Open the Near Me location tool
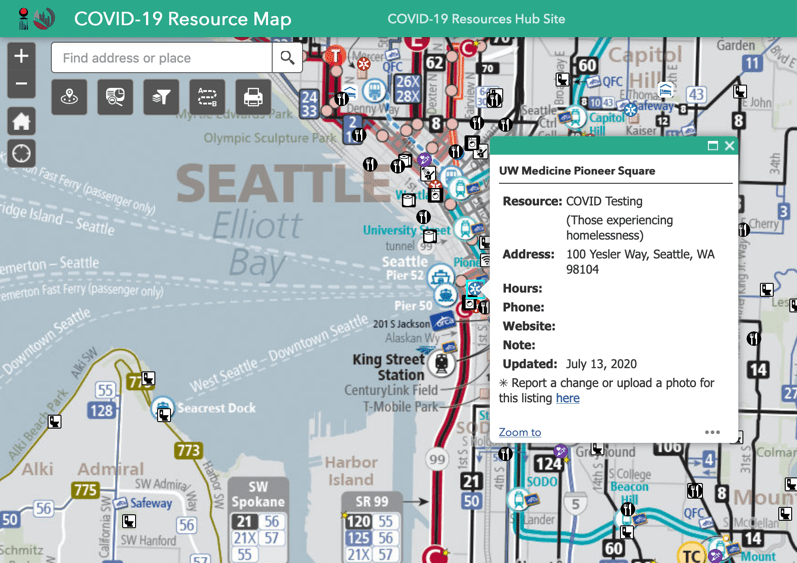Viewport: 797px width, 563px height. (69, 97)
